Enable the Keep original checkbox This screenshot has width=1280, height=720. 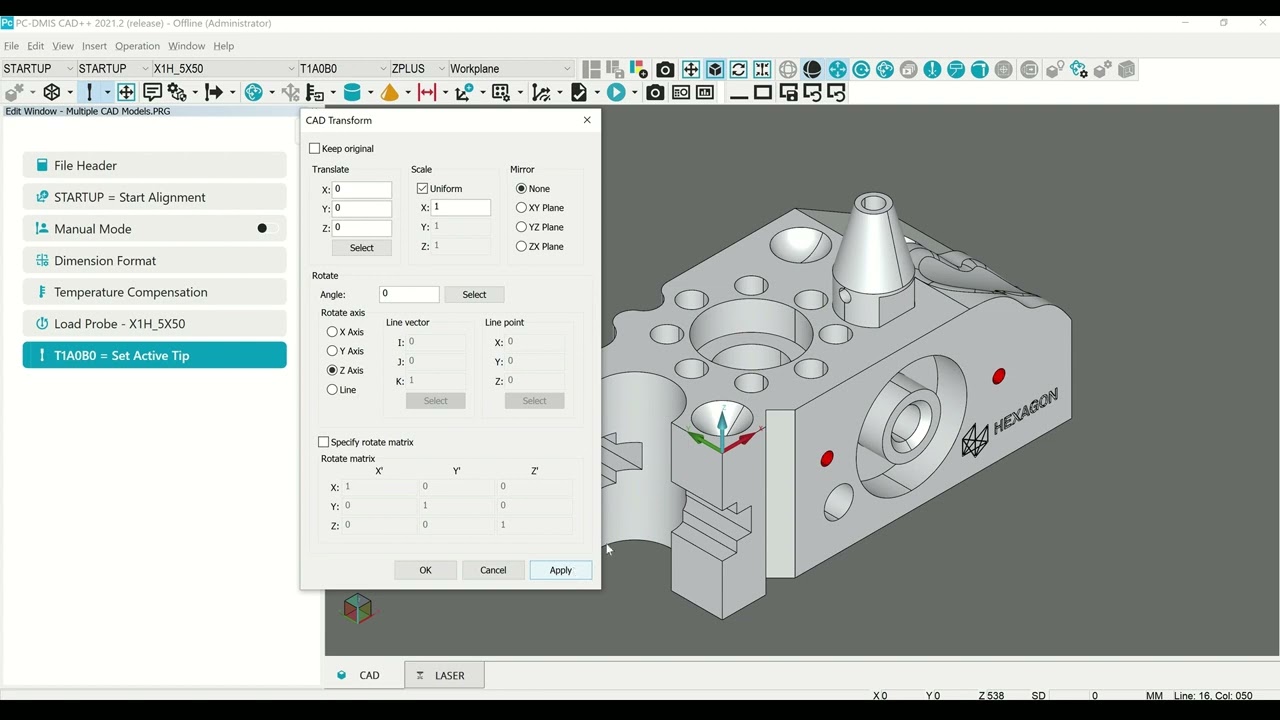point(315,149)
